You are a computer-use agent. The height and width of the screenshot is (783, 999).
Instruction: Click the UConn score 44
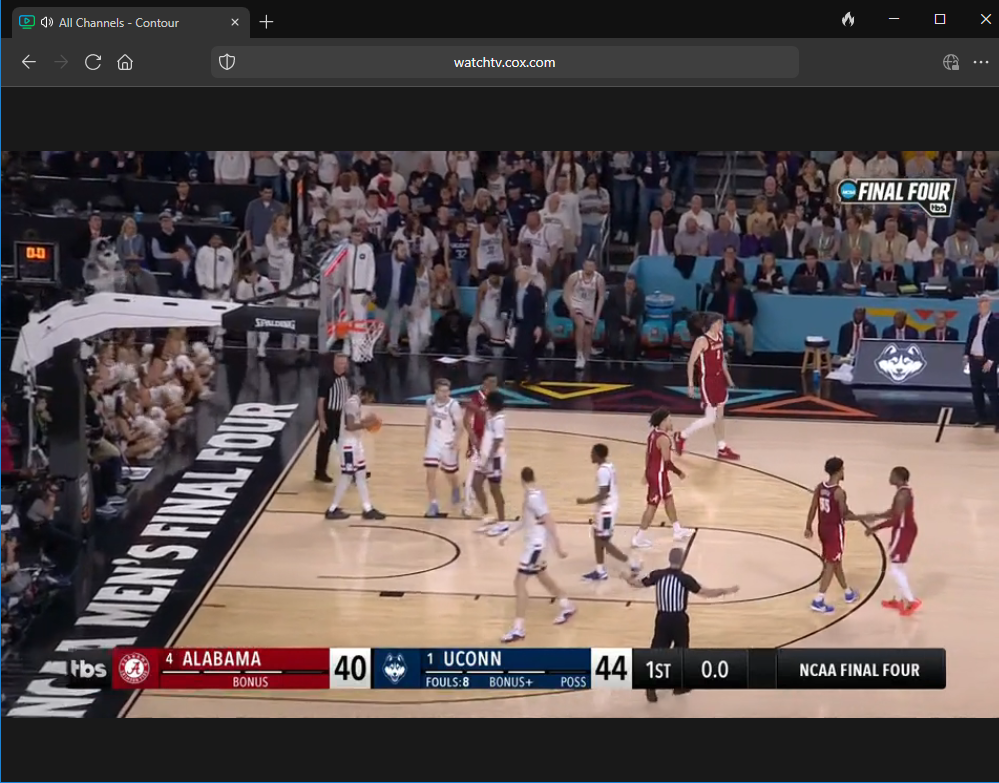pos(612,668)
